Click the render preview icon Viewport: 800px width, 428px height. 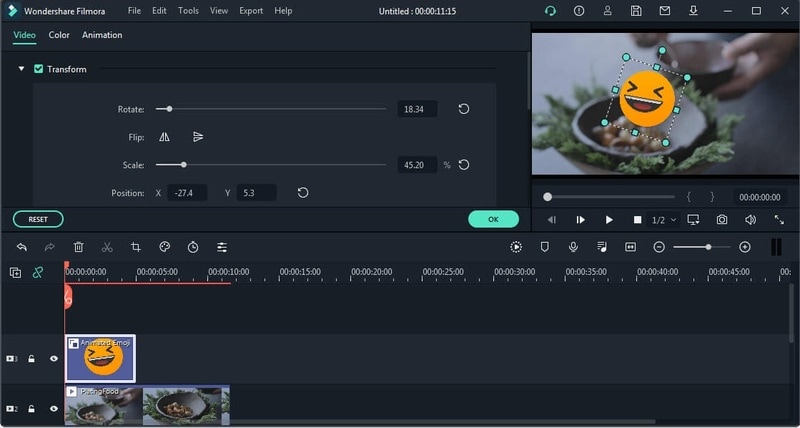pos(516,247)
